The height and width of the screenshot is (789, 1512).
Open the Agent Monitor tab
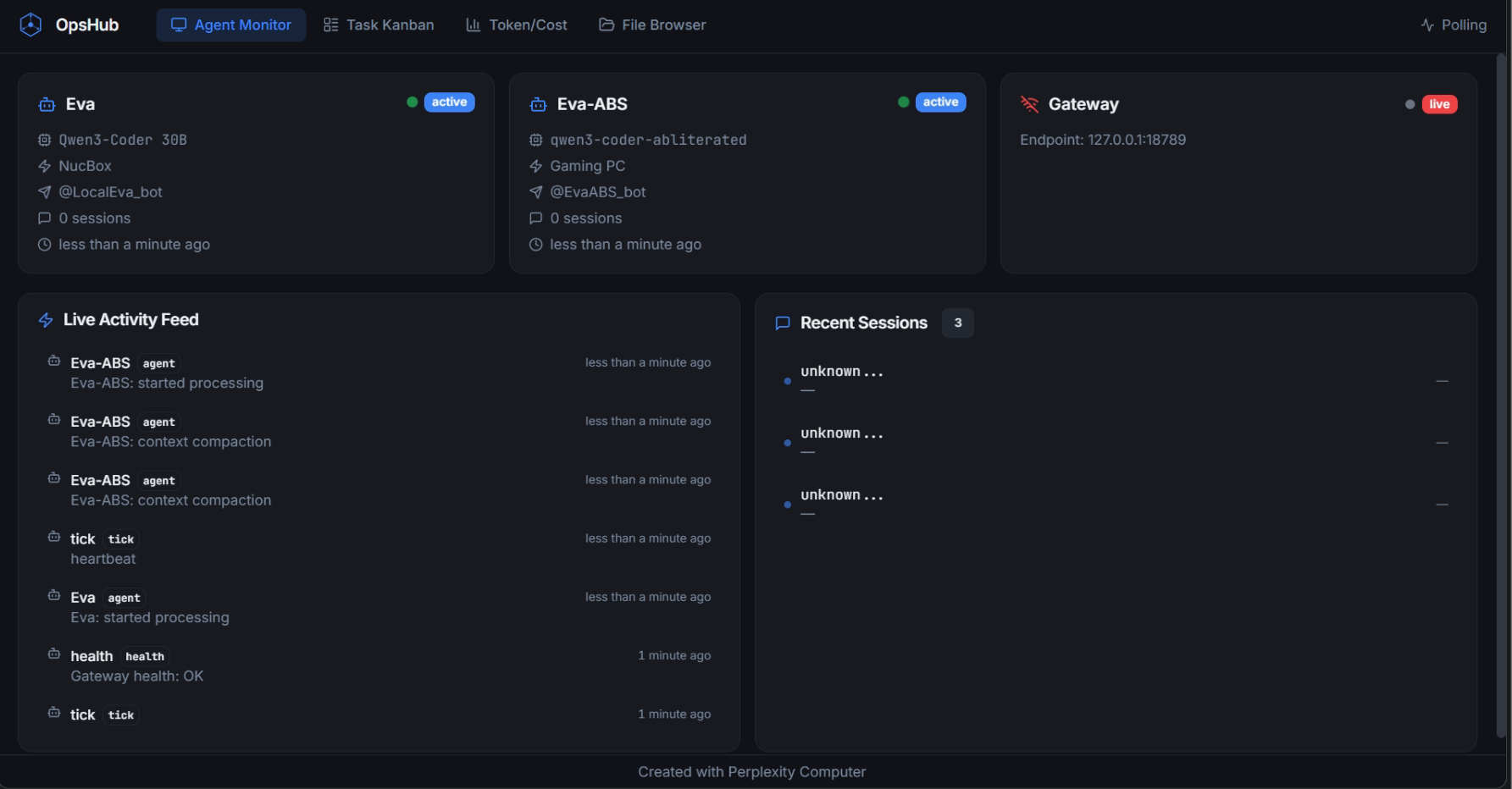tap(231, 25)
